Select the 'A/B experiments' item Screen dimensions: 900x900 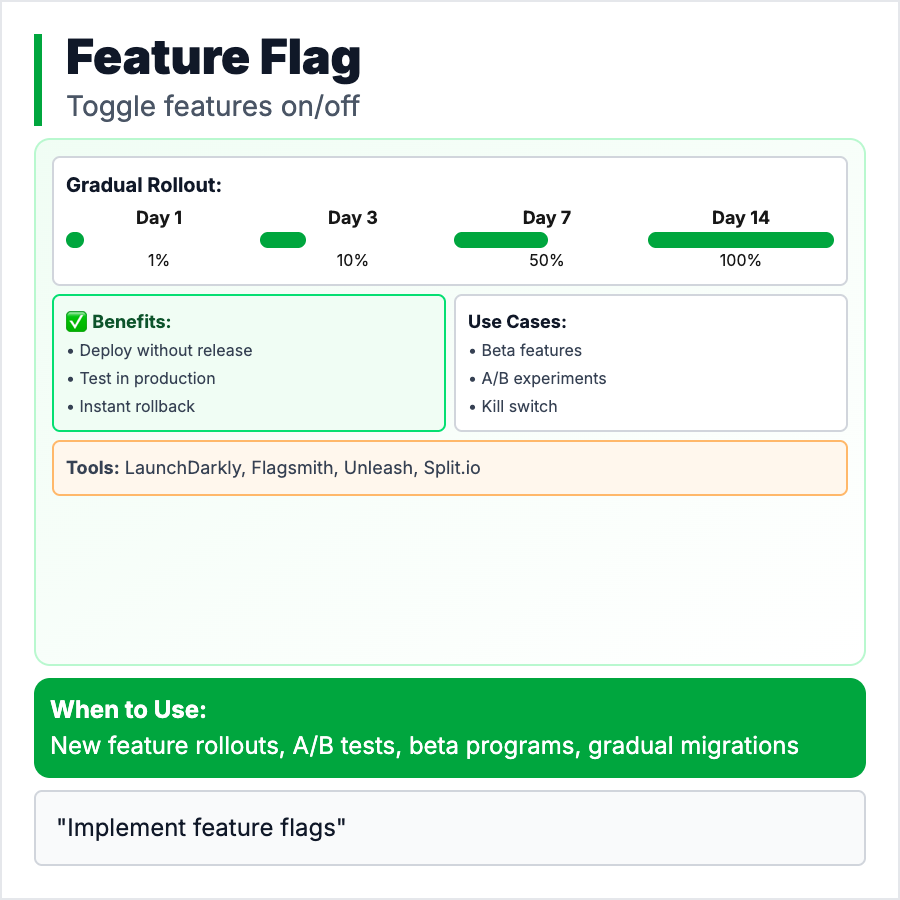click(543, 379)
